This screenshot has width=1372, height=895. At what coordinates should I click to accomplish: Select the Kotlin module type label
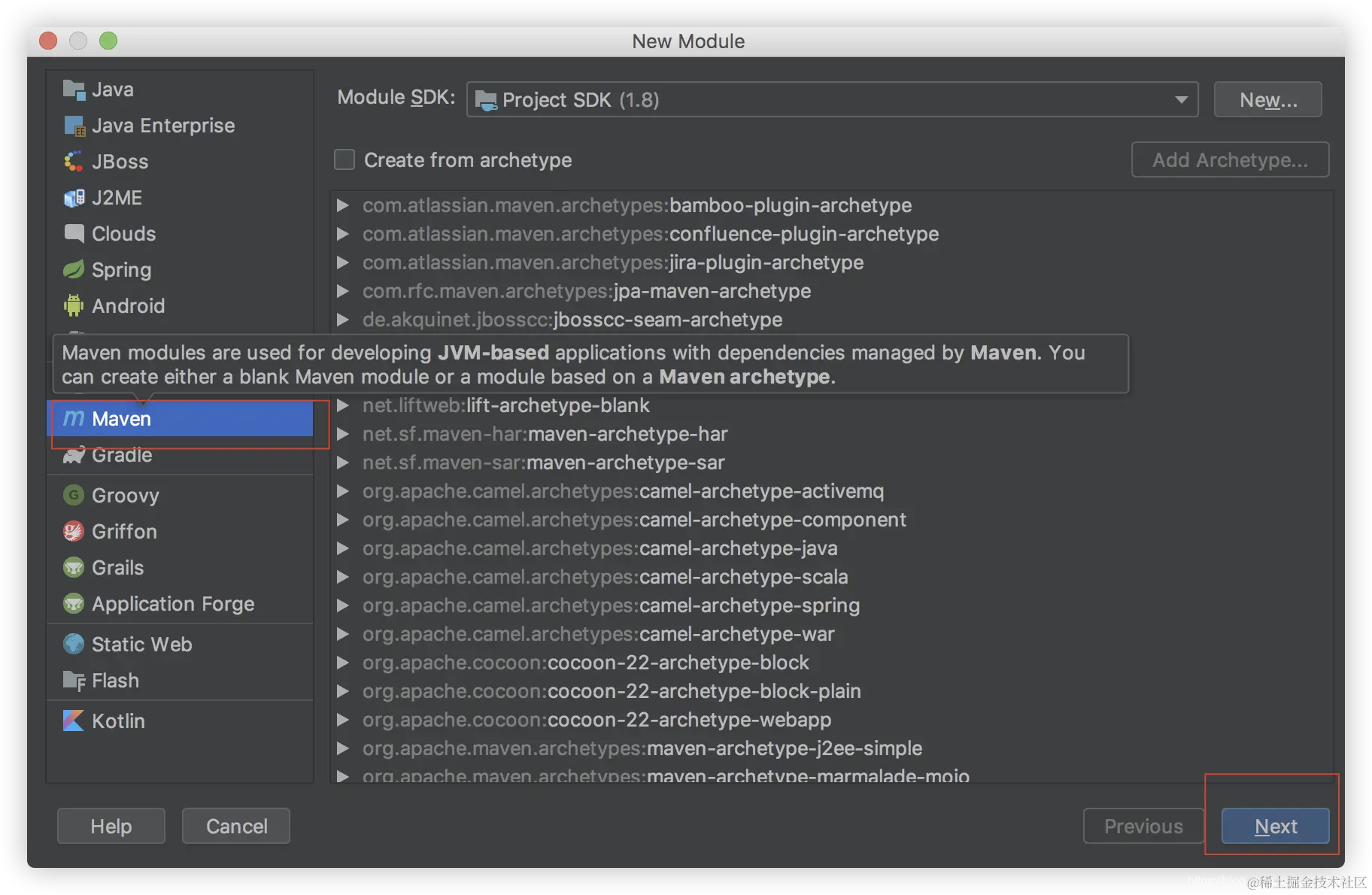118,721
